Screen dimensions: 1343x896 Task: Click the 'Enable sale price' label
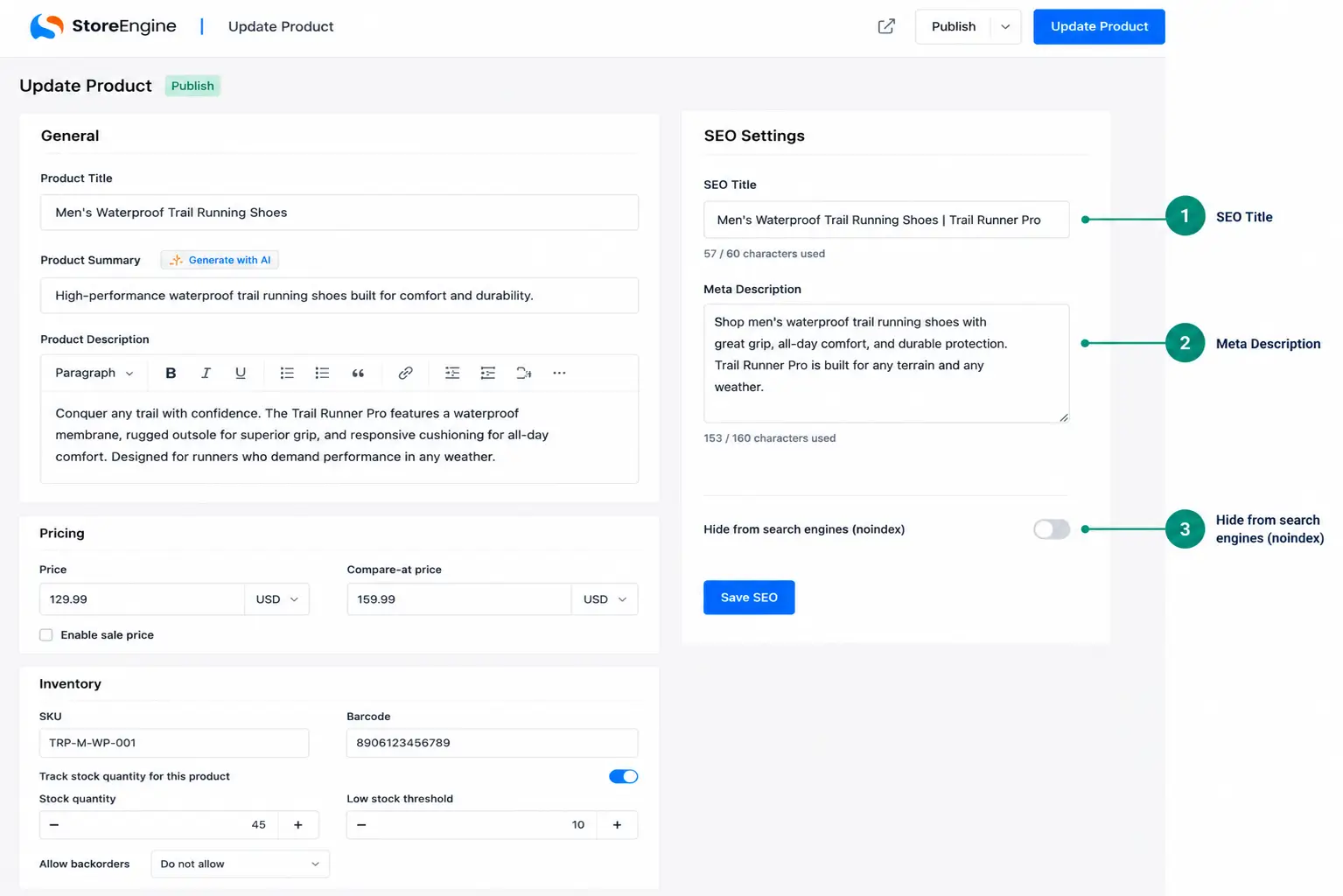[107, 635]
